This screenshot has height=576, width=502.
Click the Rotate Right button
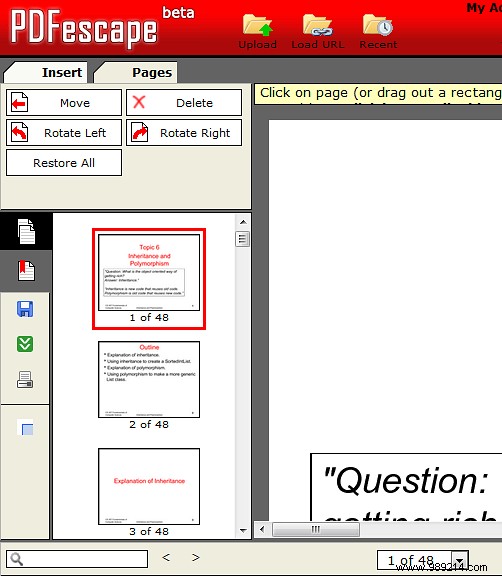click(184, 133)
